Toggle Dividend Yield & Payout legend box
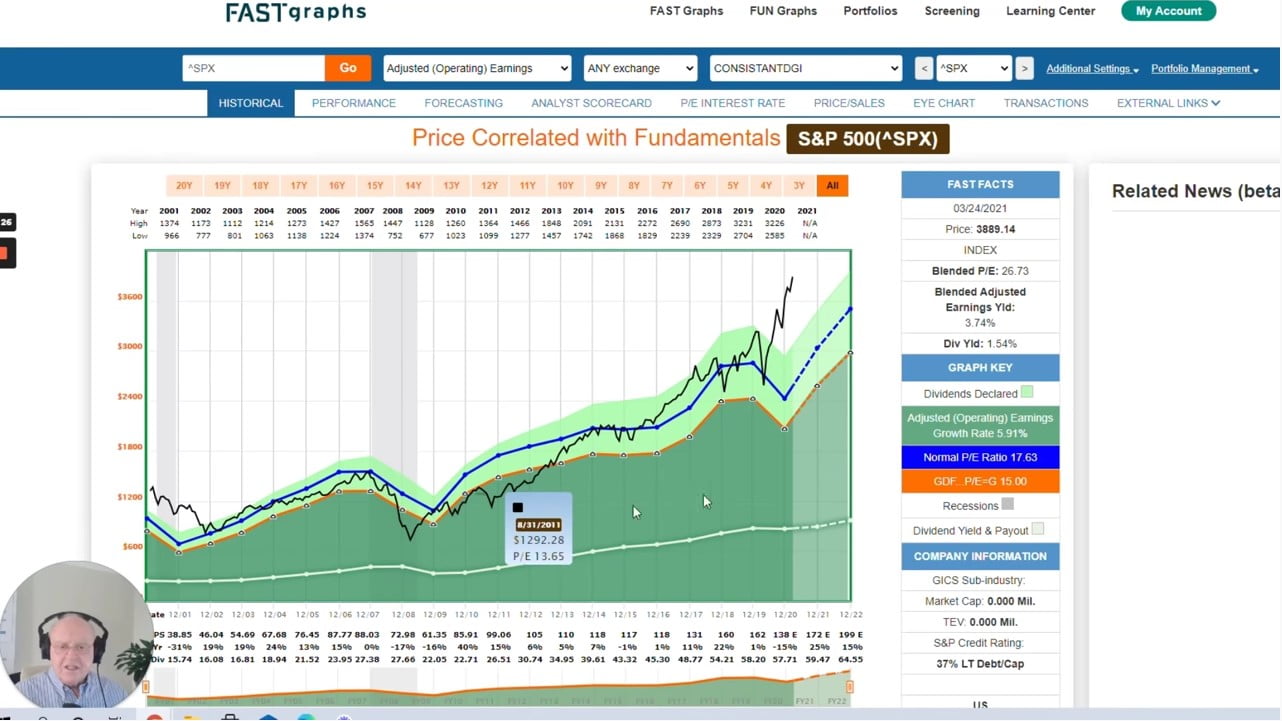 click(x=1038, y=530)
